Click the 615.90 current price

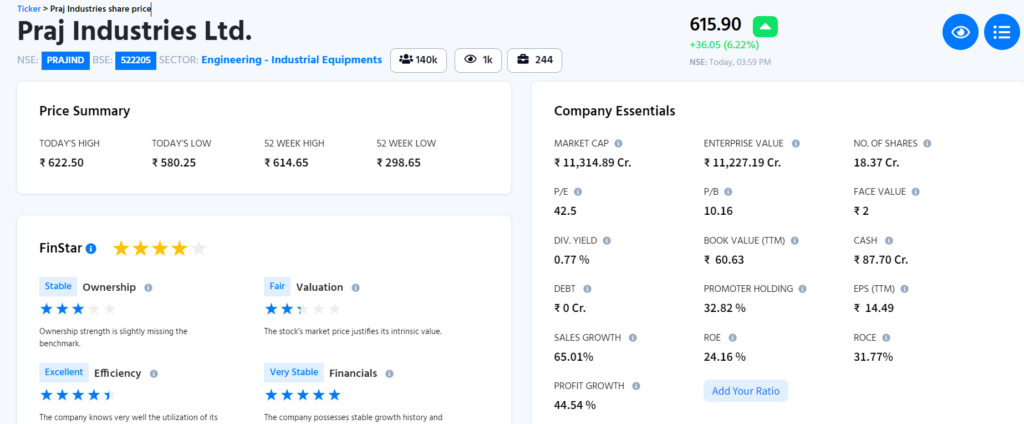click(715, 25)
